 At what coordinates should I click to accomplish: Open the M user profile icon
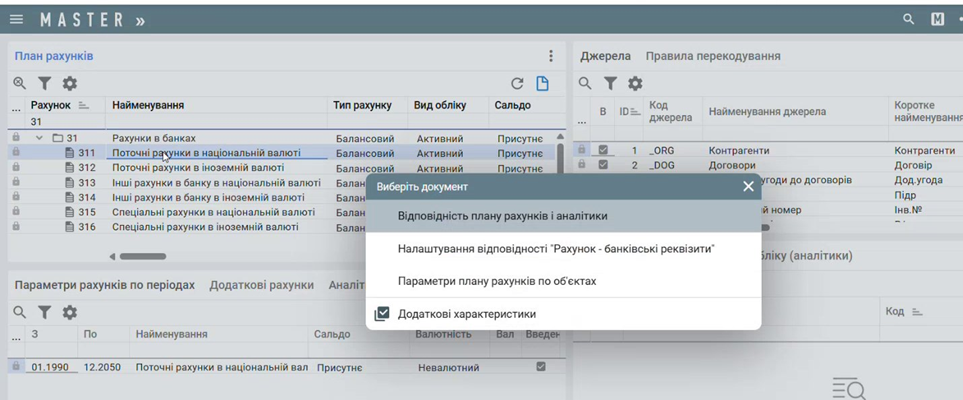tap(938, 20)
